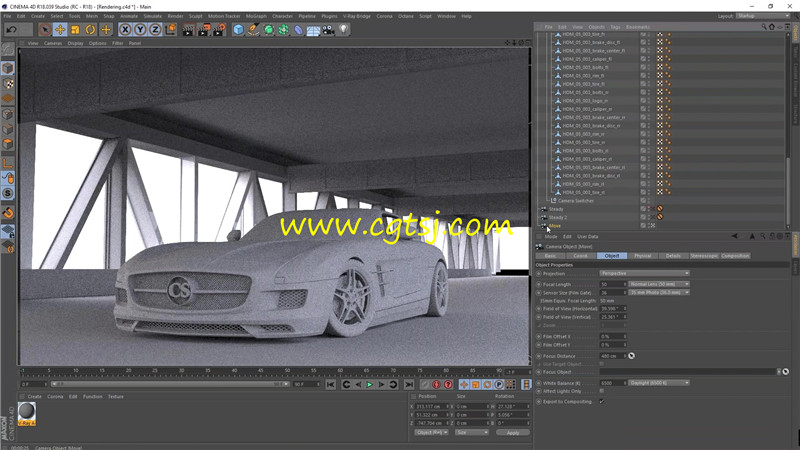The image size is (800, 450).
Task: Open the Simulate menu
Action: pyautogui.click(x=152, y=16)
